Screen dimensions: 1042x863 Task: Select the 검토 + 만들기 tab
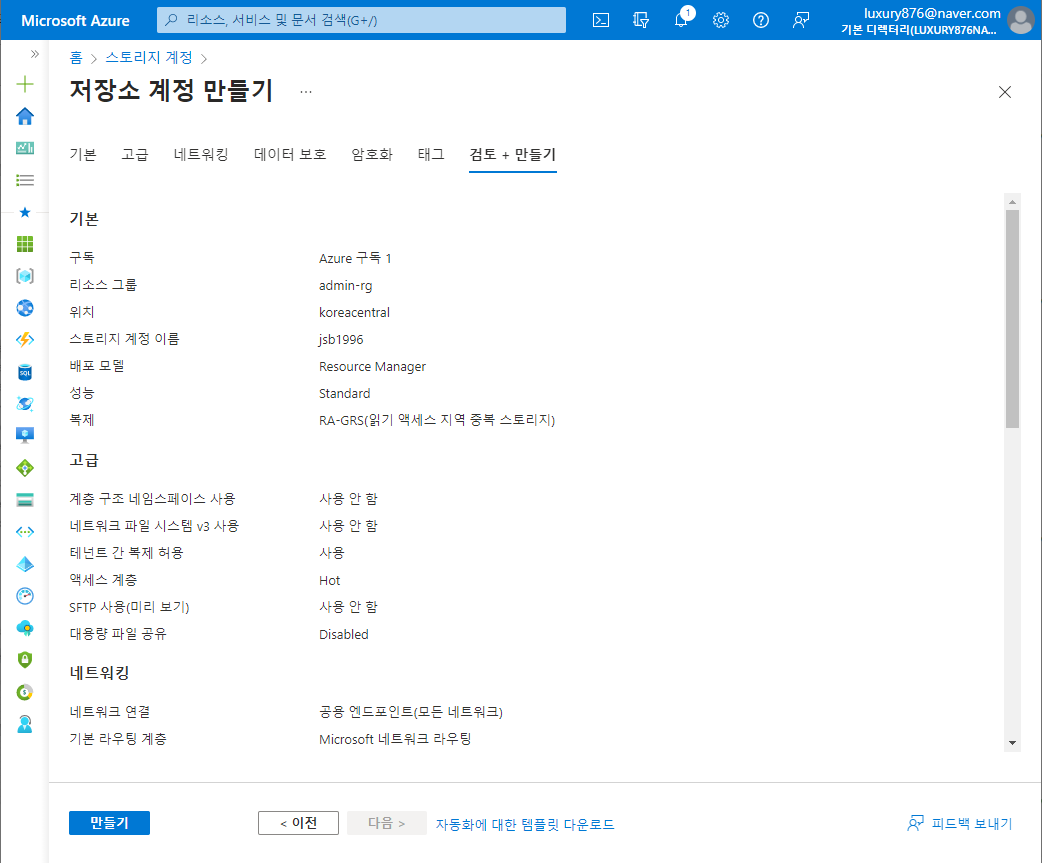pos(512,154)
